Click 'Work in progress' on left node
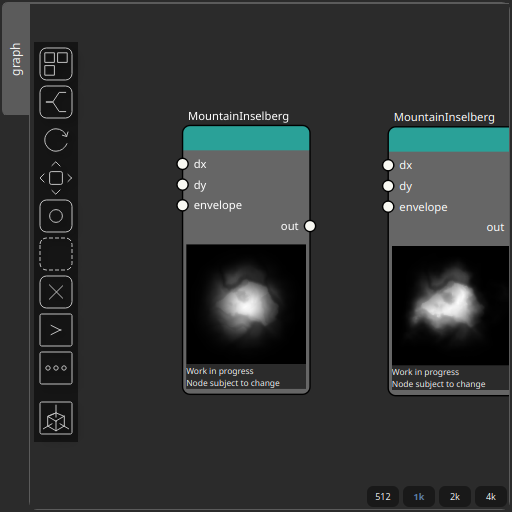512x512 pixels. tap(220, 371)
